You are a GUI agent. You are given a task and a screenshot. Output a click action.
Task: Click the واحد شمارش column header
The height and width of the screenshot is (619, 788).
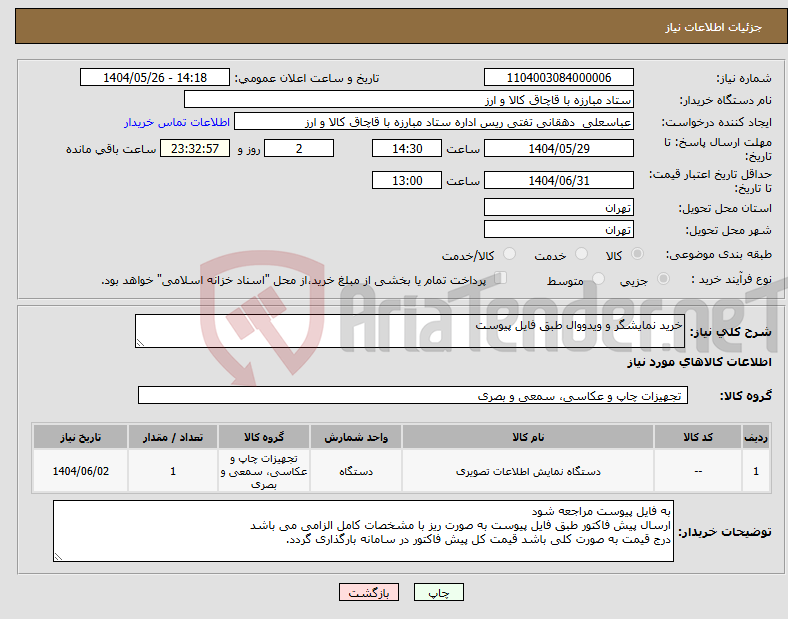[356, 437]
